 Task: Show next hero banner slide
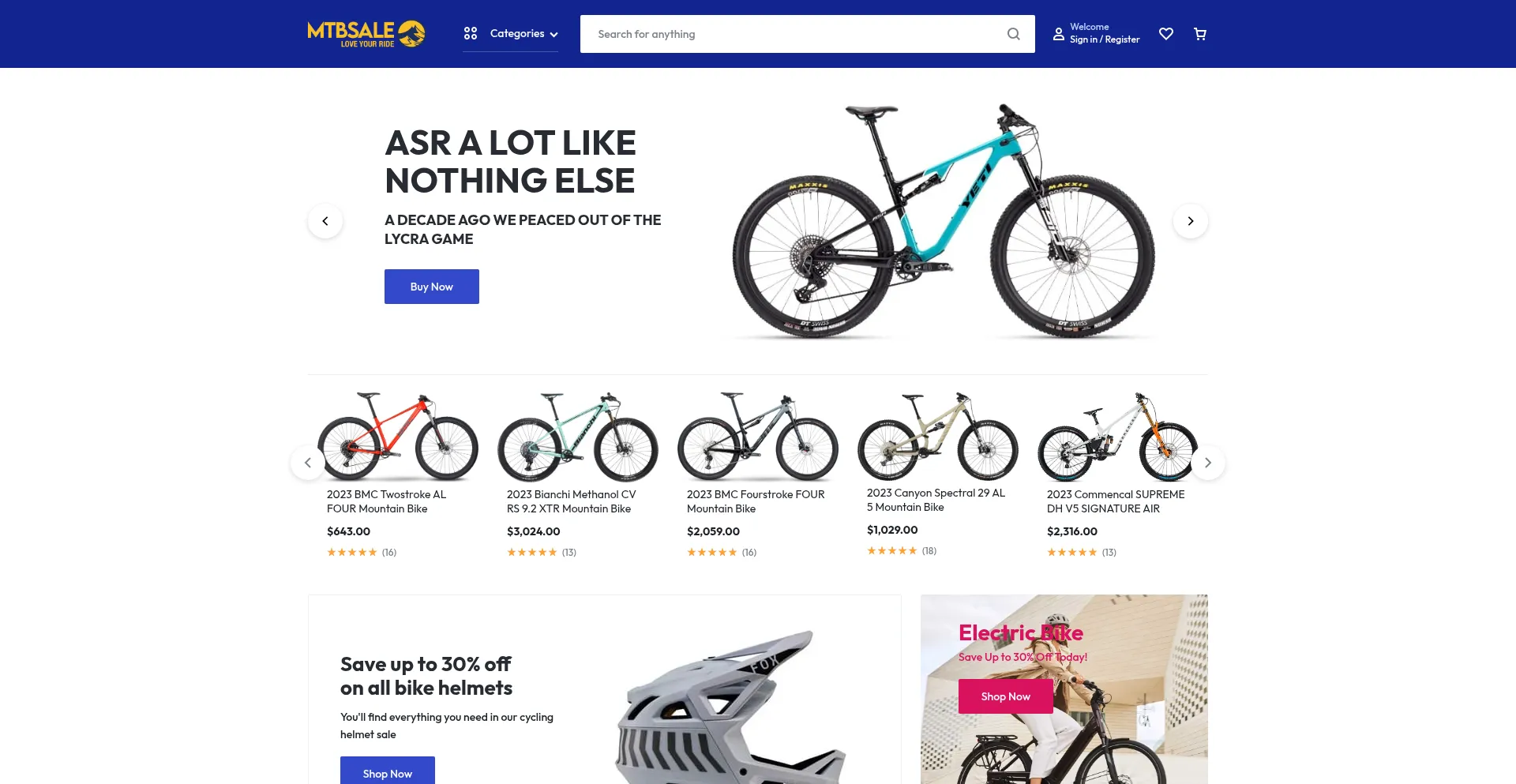[1191, 221]
